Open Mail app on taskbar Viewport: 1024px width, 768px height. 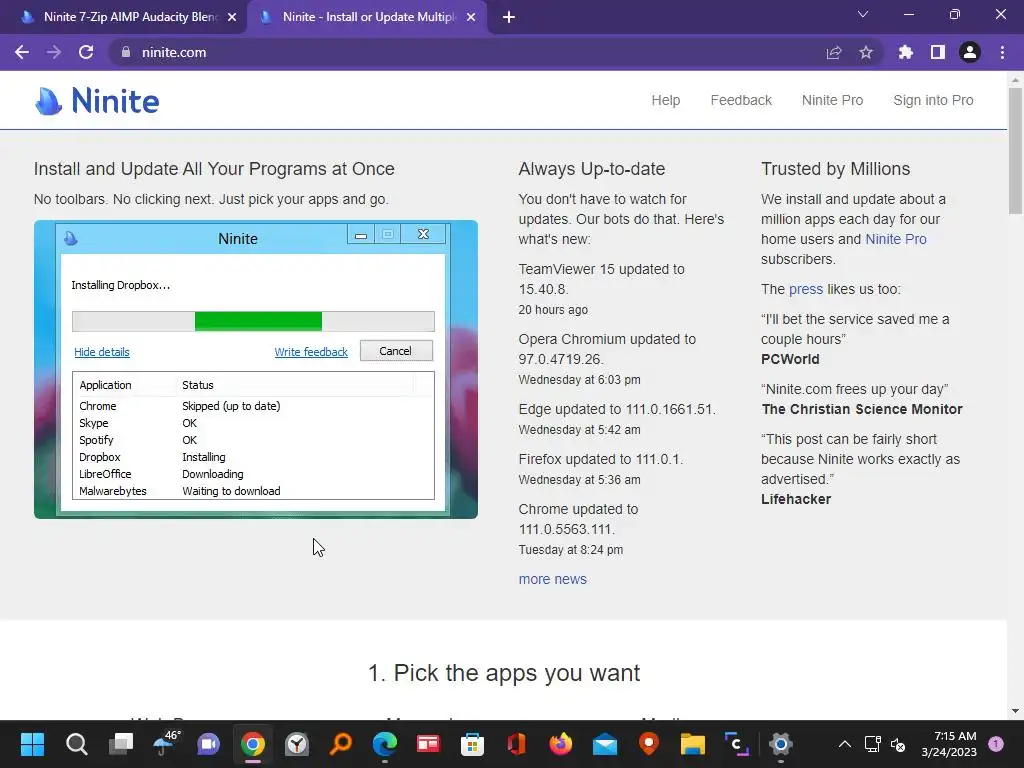605,743
